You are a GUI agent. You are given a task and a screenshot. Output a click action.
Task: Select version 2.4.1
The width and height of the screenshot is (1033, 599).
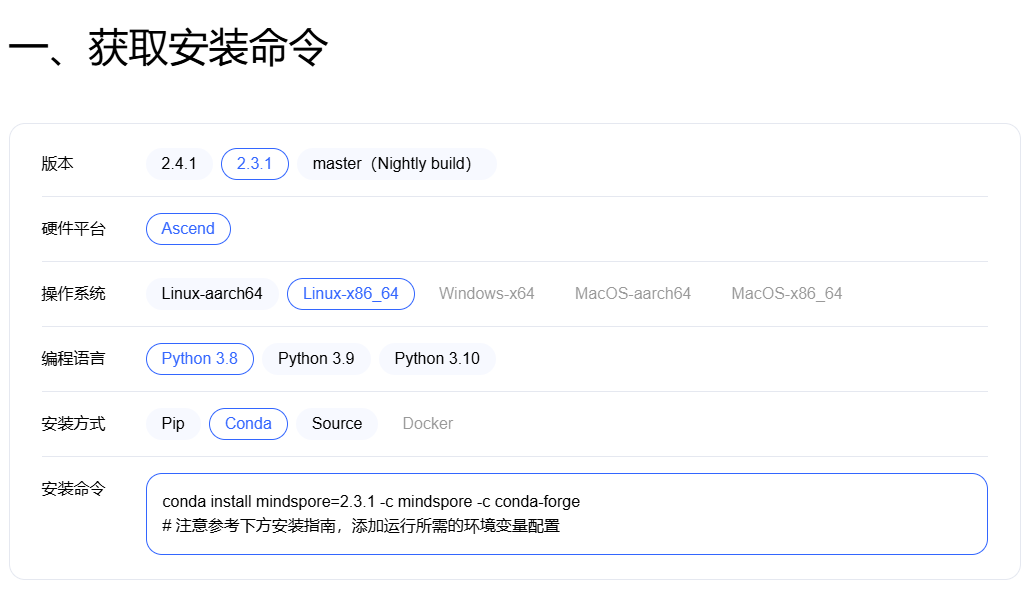coord(179,164)
